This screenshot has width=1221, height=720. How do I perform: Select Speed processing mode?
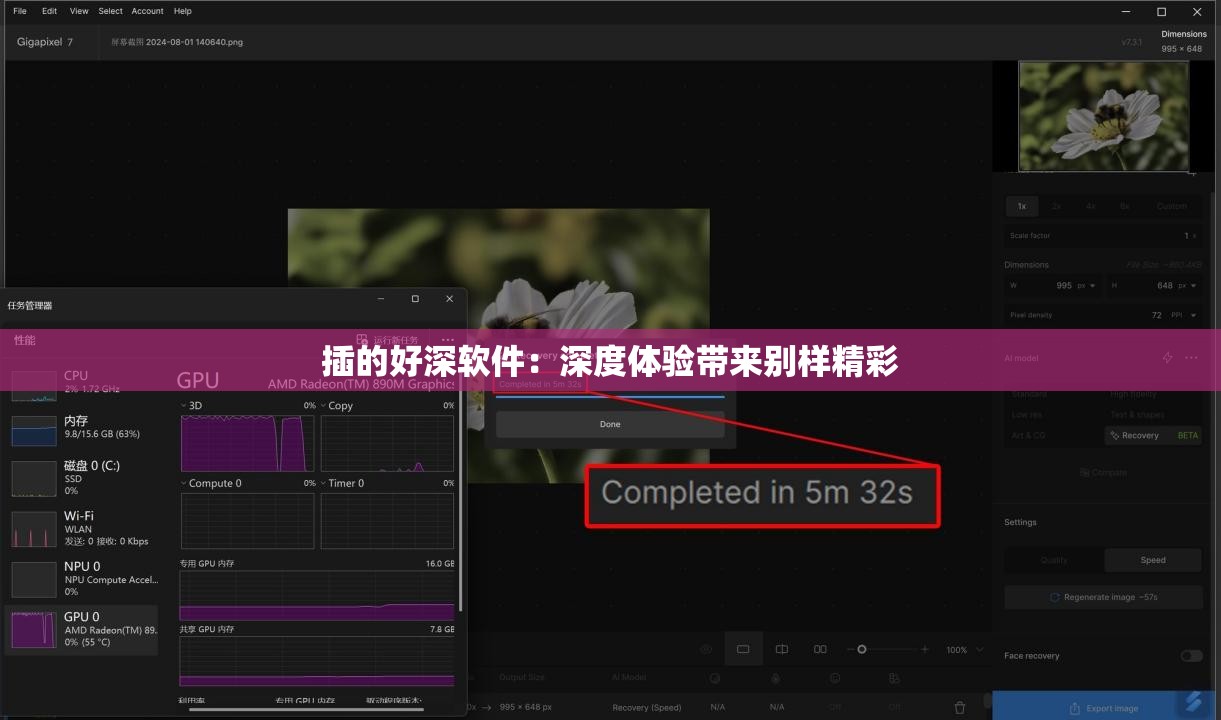coord(1152,560)
